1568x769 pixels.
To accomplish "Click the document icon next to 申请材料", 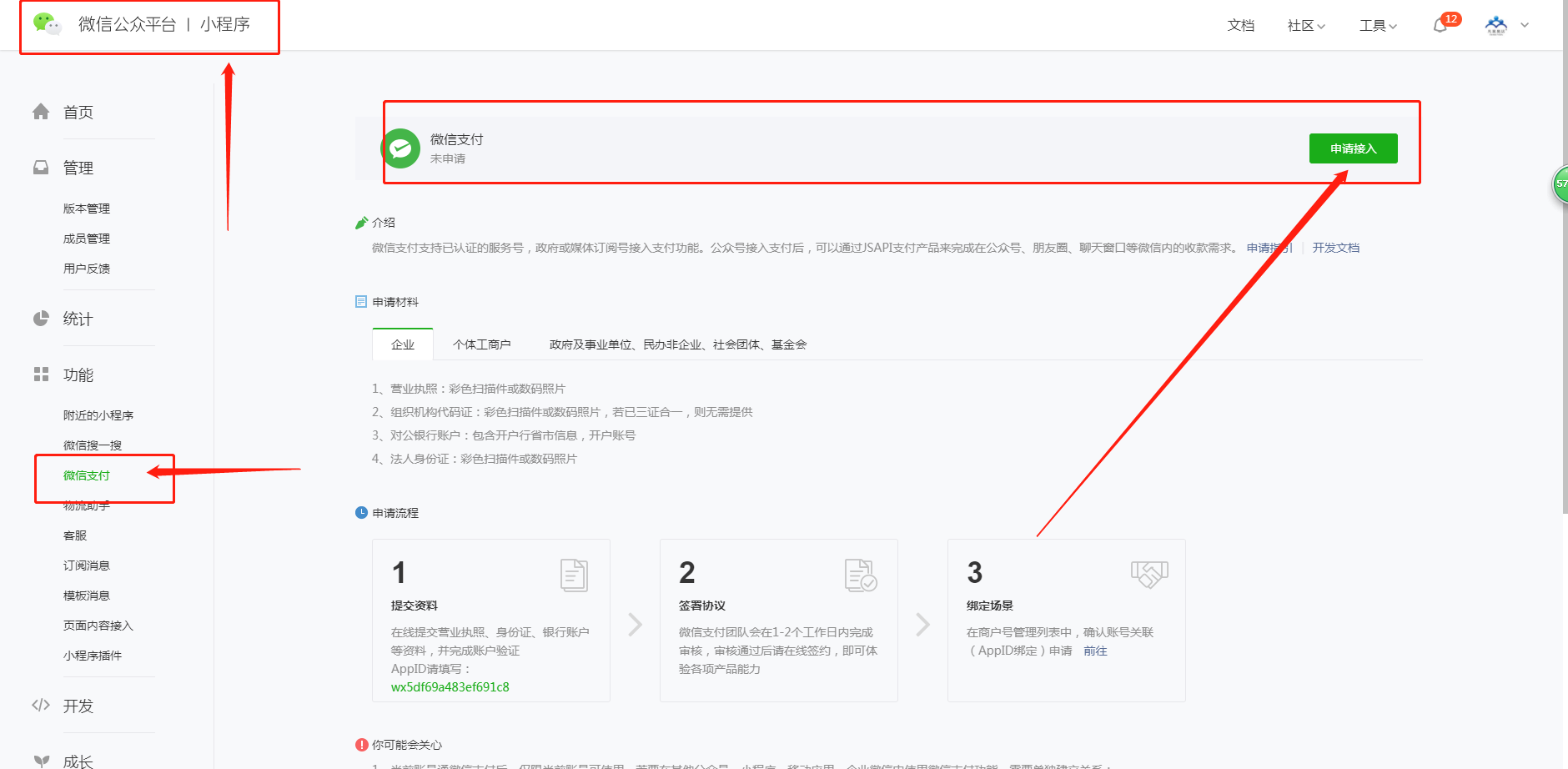I will point(361,302).
